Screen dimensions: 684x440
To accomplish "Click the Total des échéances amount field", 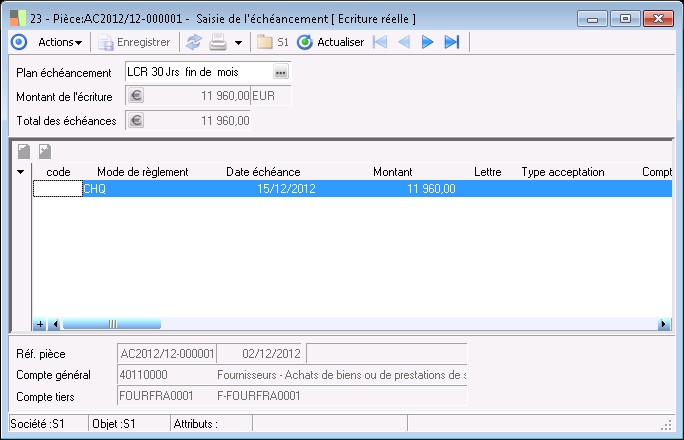I will [198, 120].
